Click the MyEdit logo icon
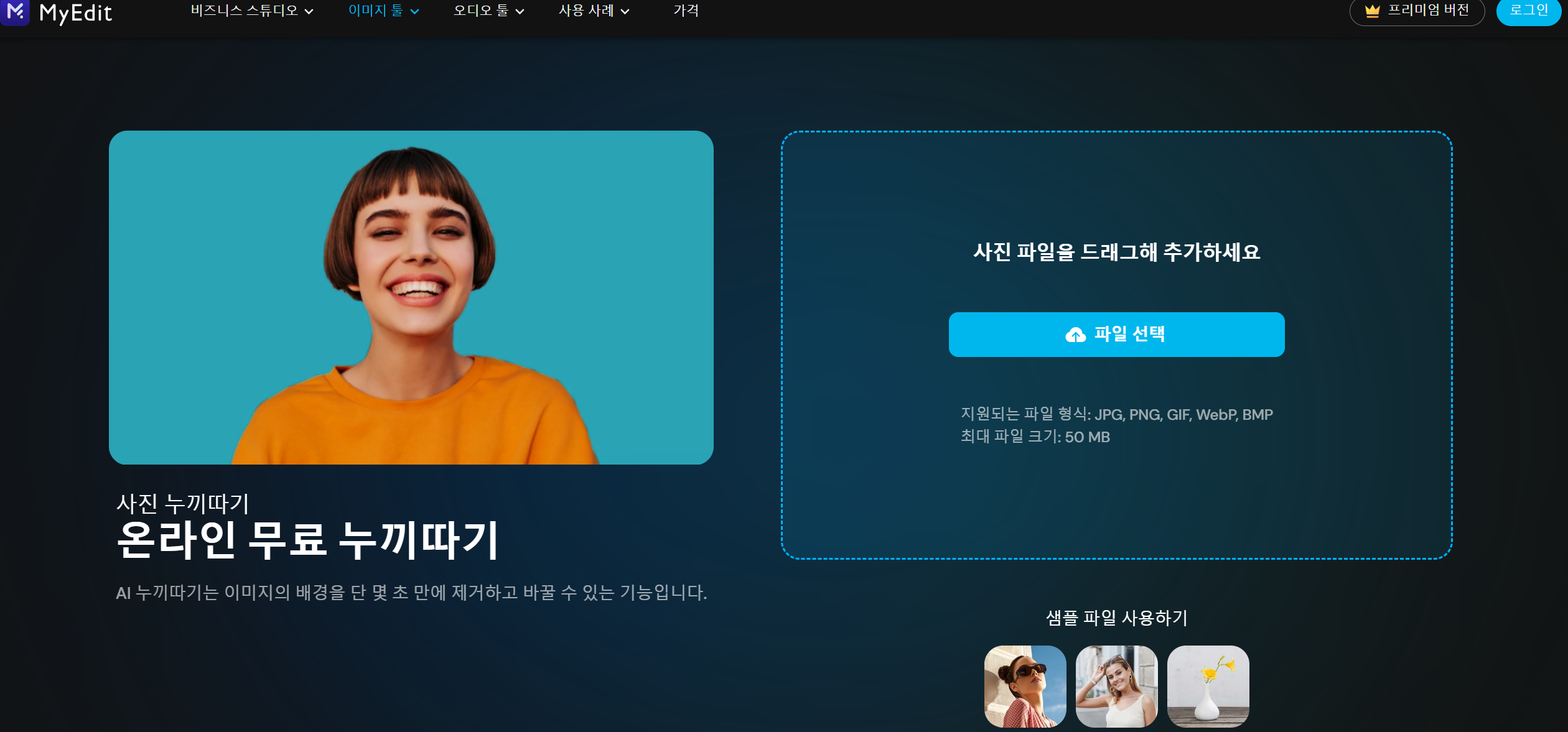Image resolution: width=1568 pixels, height=732 pixels. point(15,11)
